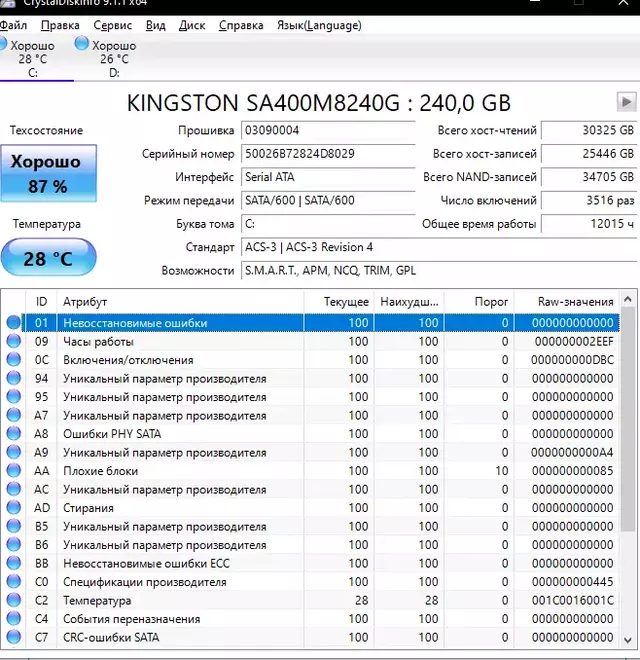Click the Порог column header
This screenshot has width=640, height=660.
tap(479, 302)
